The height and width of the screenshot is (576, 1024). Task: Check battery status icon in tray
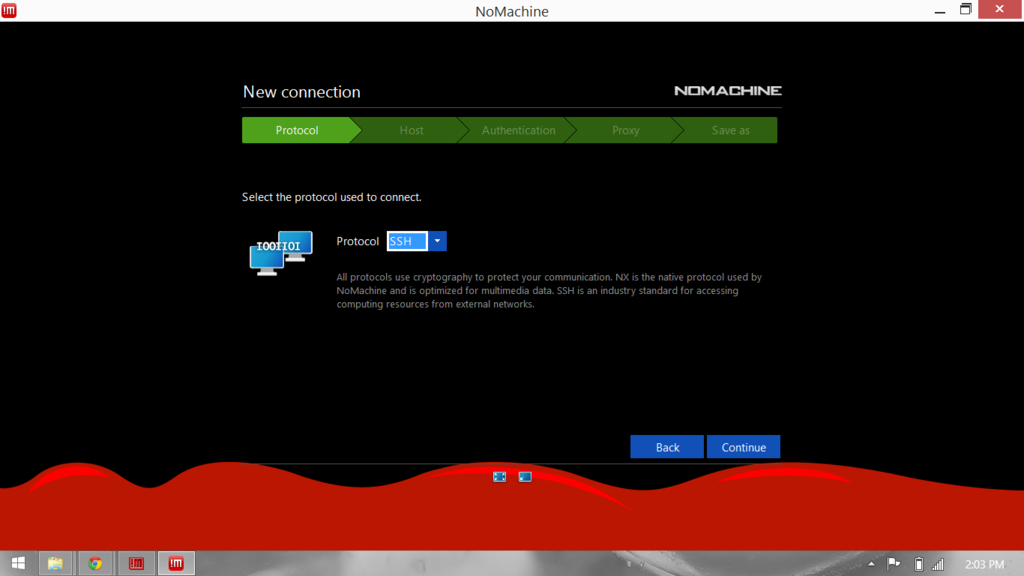(x=918, y=564)
